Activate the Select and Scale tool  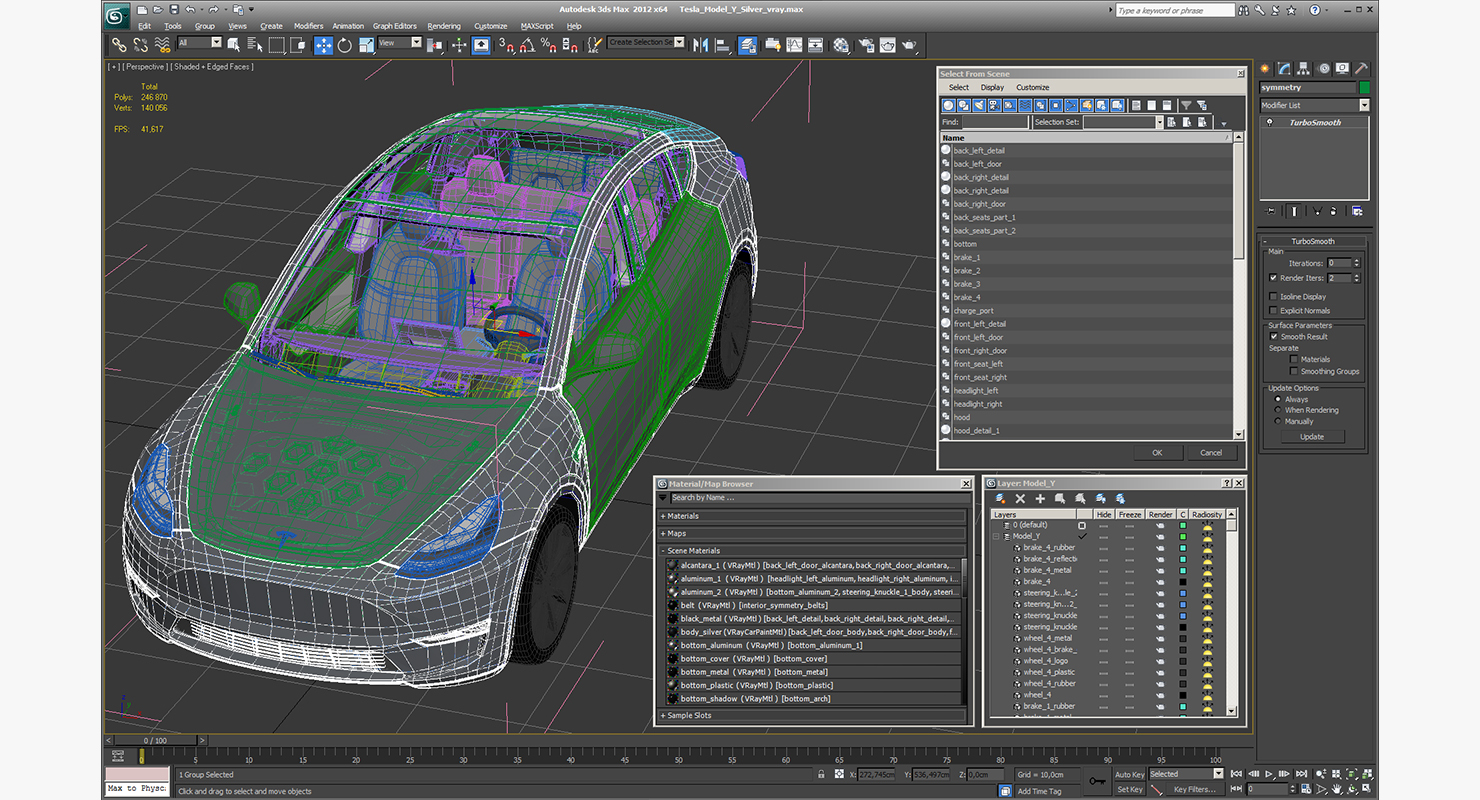coord(366,45)
